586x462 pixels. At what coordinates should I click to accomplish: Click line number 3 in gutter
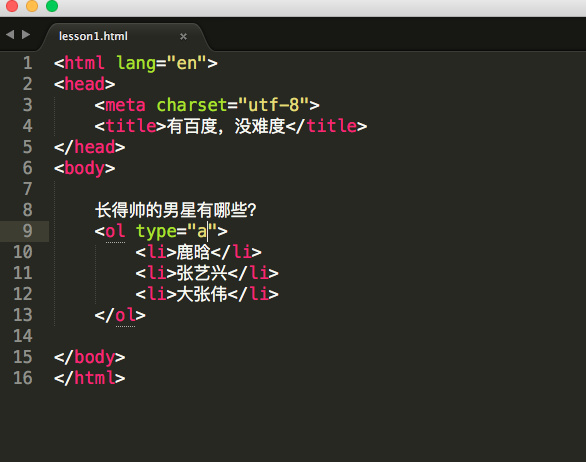[x=27, y=105]
